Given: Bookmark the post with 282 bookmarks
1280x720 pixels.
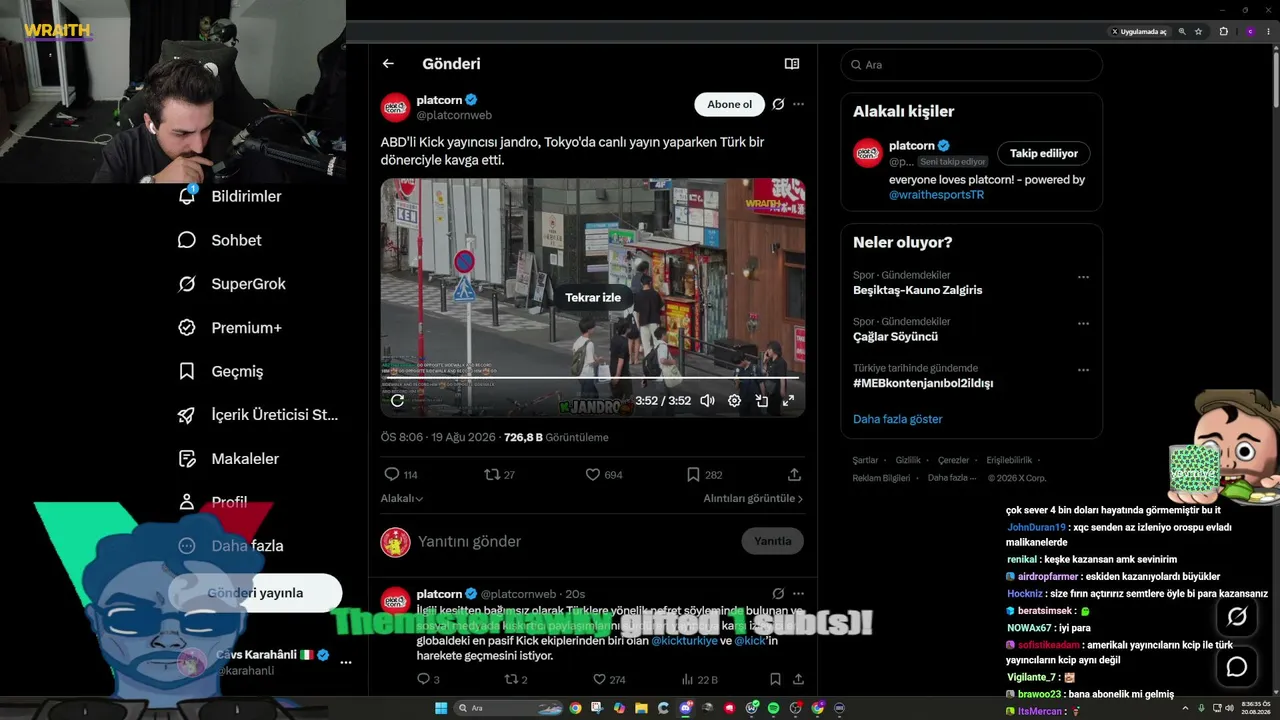Looking at the screenshot, I should point(704,475).
